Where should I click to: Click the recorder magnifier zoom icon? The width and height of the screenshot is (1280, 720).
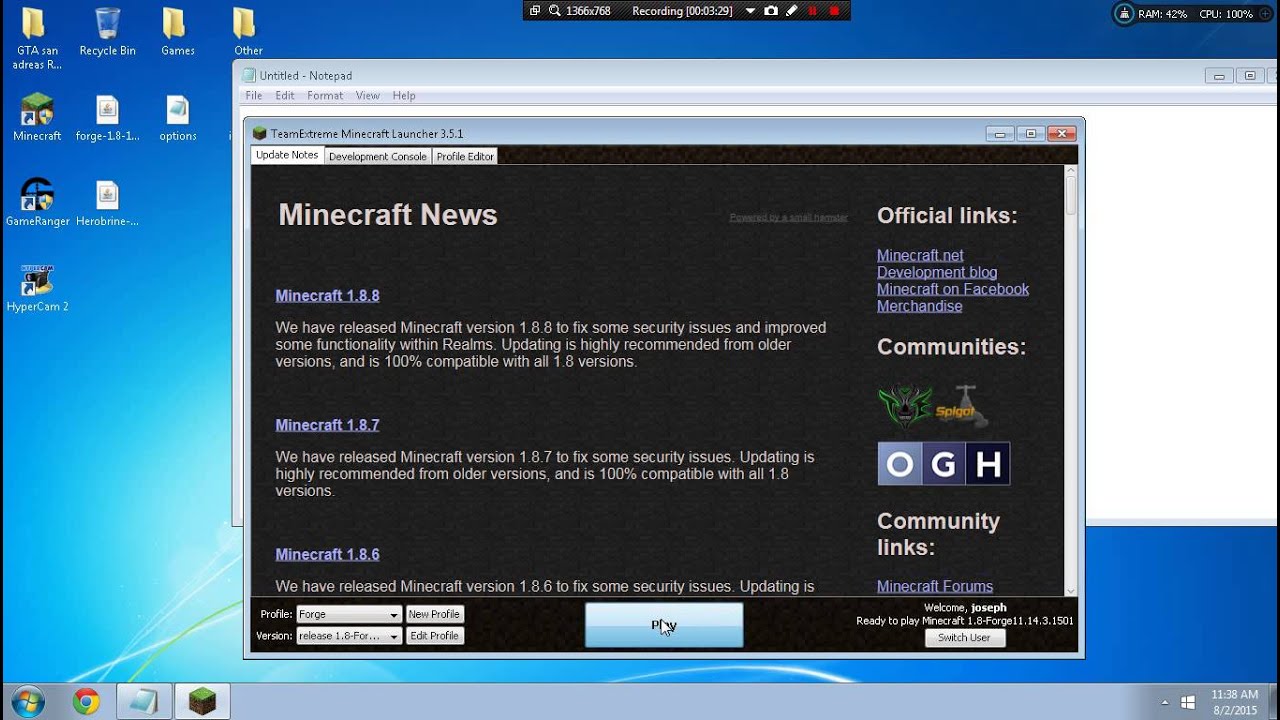pos(554,11)
